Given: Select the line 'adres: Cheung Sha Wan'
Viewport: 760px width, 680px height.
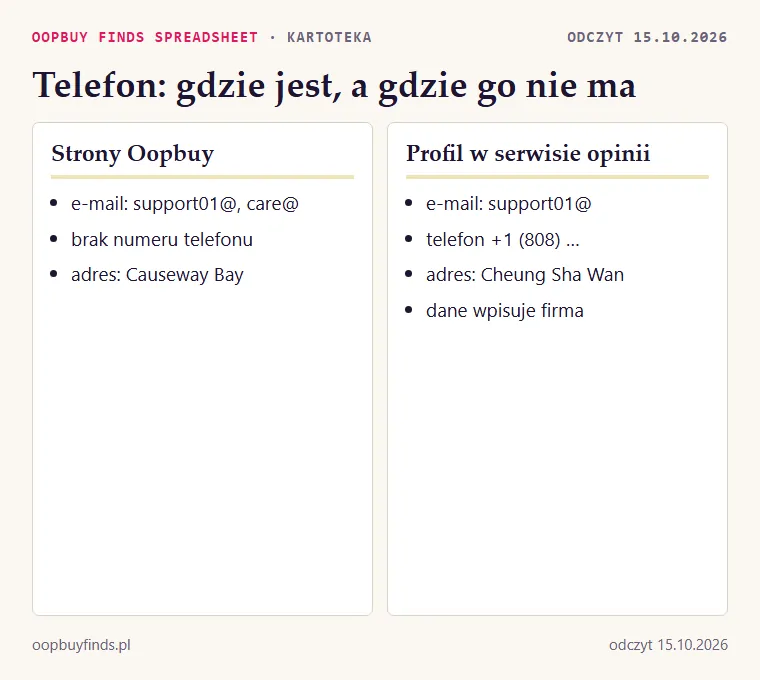Looking at the screenshot, I should coord(525,275).
